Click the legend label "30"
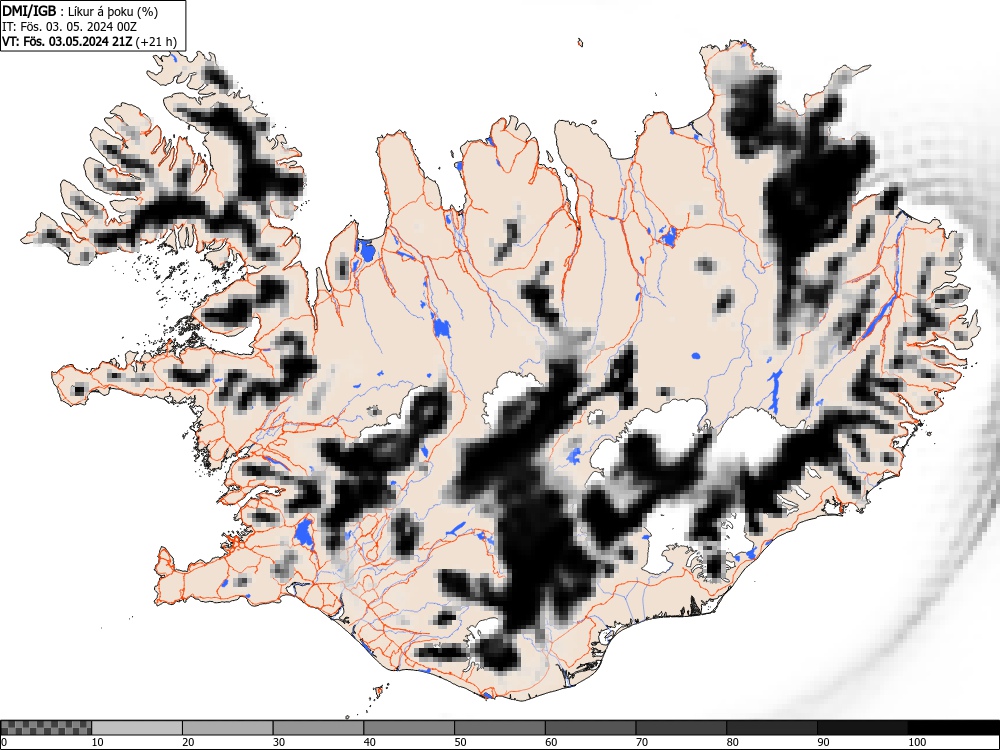The width and height of the screenshot is (1000, 750). [279, 742]
